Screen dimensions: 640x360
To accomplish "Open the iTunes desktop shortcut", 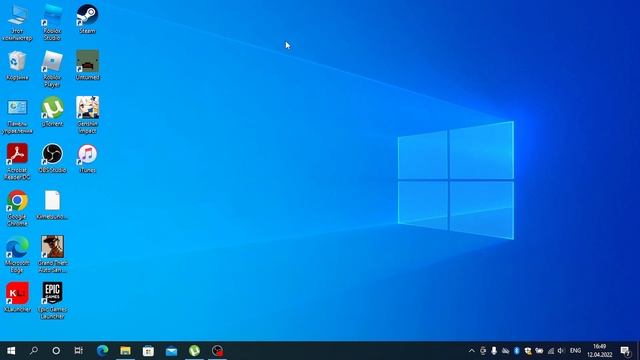I will tap(87, 158).
